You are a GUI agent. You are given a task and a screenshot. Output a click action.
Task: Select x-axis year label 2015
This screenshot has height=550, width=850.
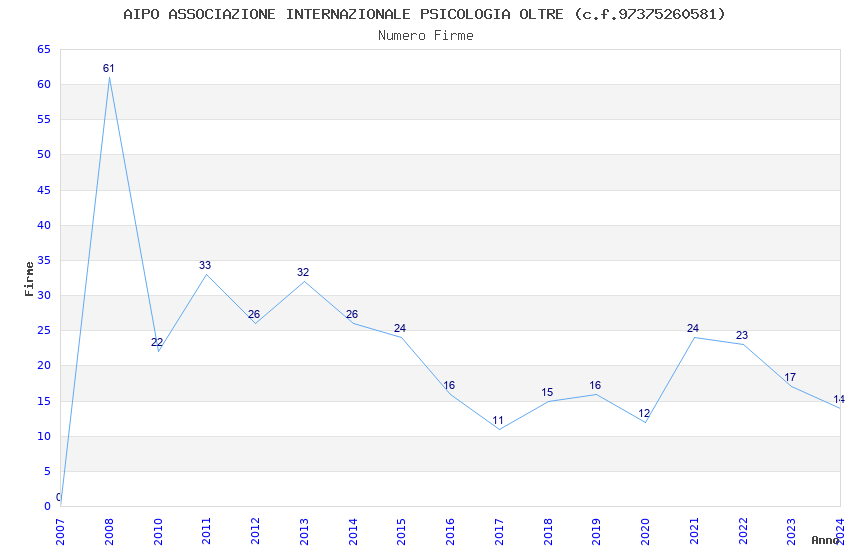pos(402,532)
